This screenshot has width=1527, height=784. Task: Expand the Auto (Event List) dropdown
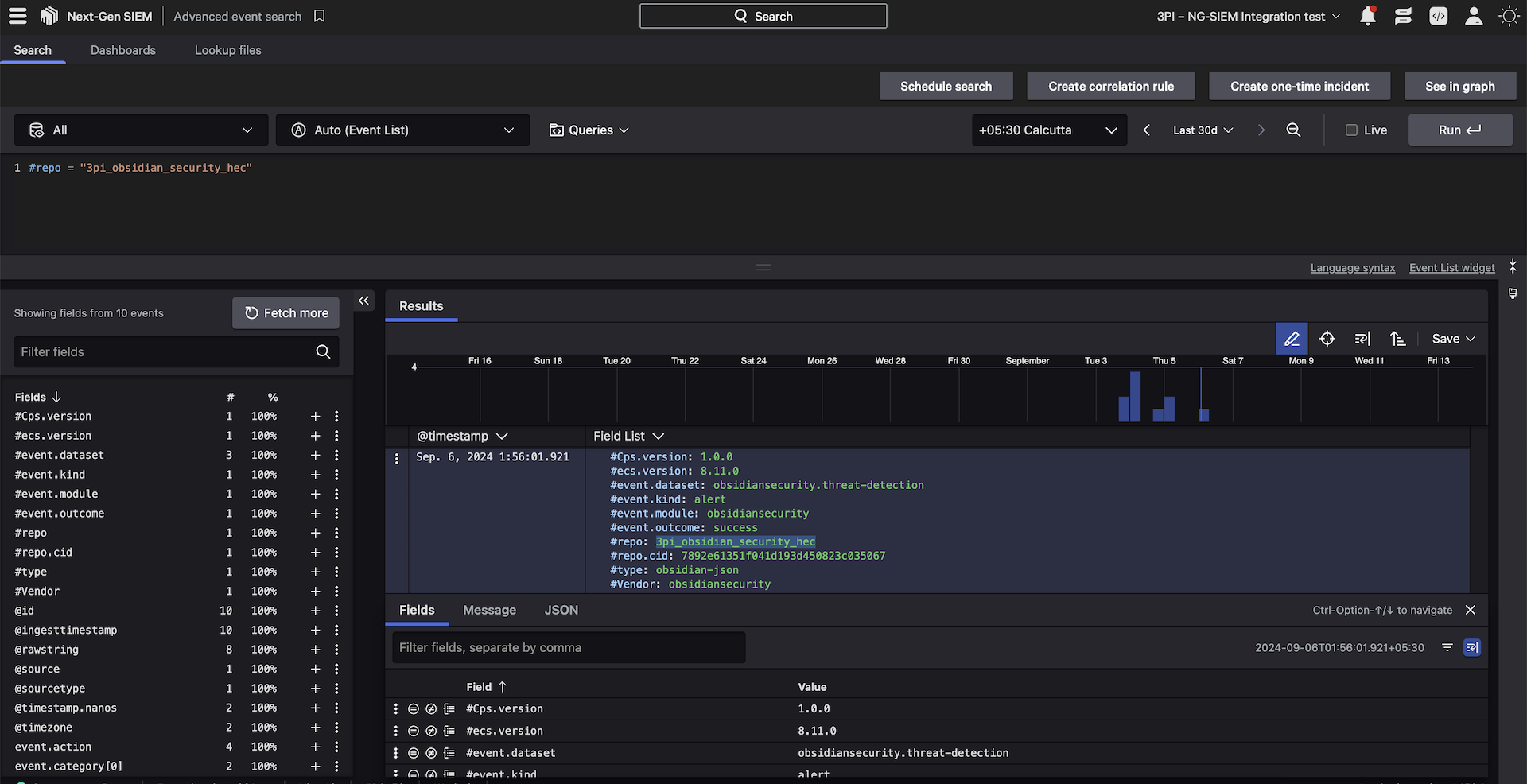[x=402, y=130]
